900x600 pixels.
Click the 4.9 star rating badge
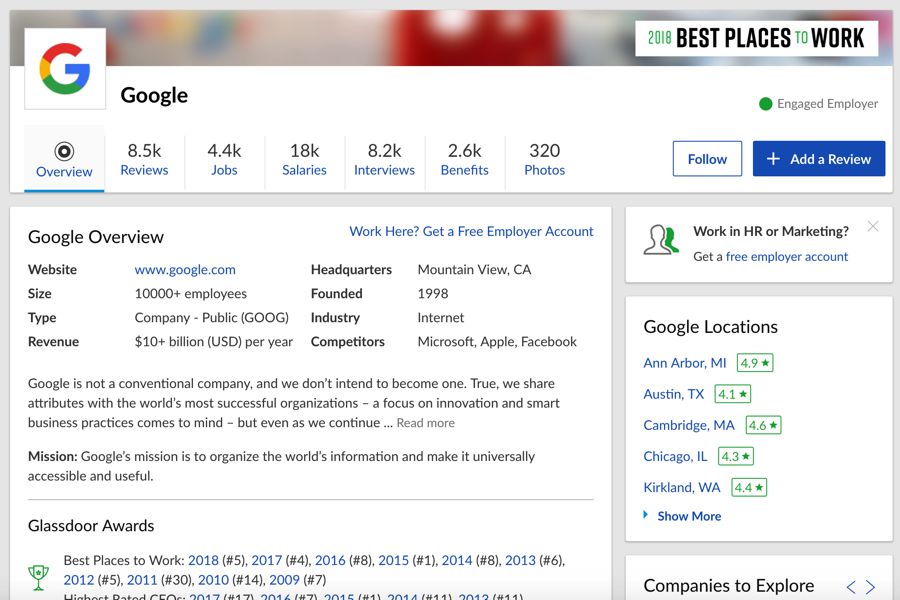pos(755,363)
